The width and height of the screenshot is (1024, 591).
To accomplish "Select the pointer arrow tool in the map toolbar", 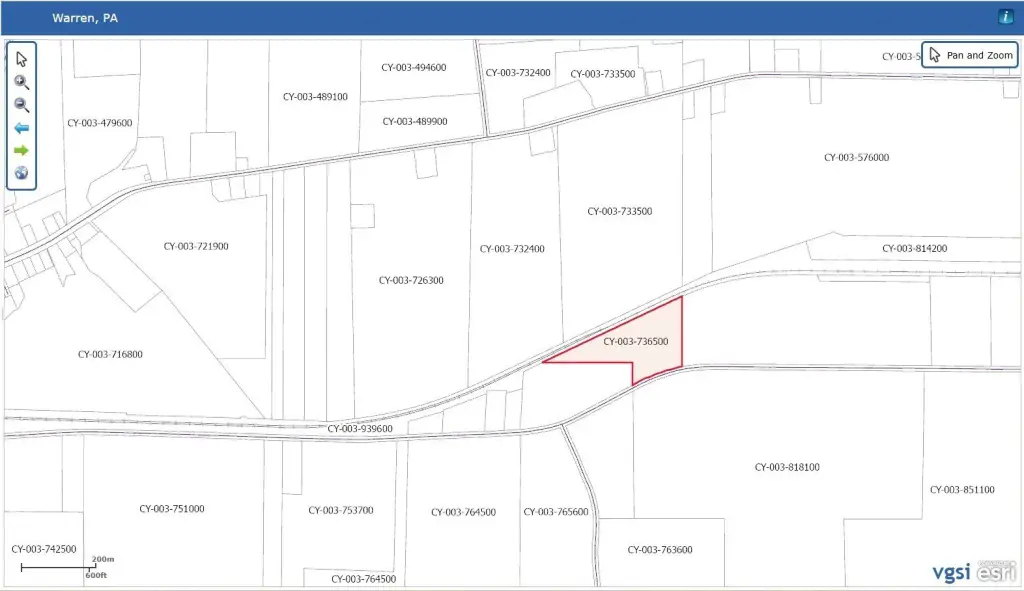I will pyautogui.click(x=22, y=59).
